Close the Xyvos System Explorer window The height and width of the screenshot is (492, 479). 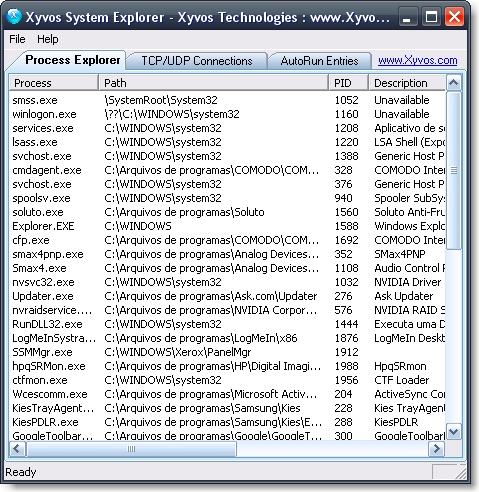(454, 17)
